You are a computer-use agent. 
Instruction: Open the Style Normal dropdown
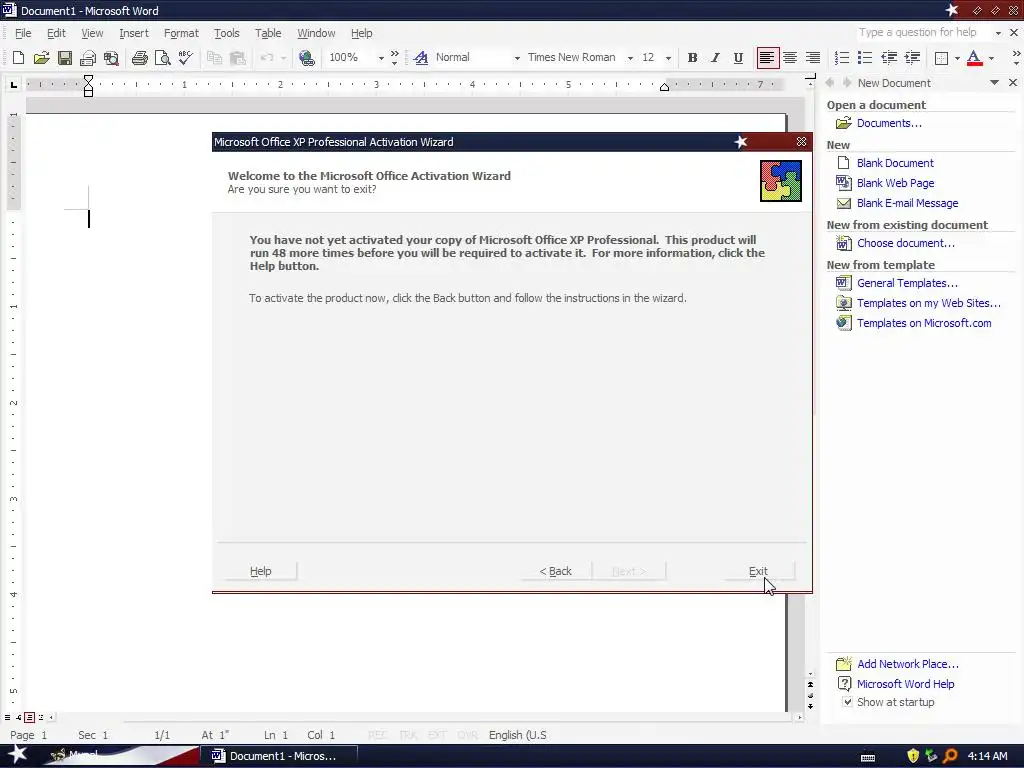click(x=517, y=58)
